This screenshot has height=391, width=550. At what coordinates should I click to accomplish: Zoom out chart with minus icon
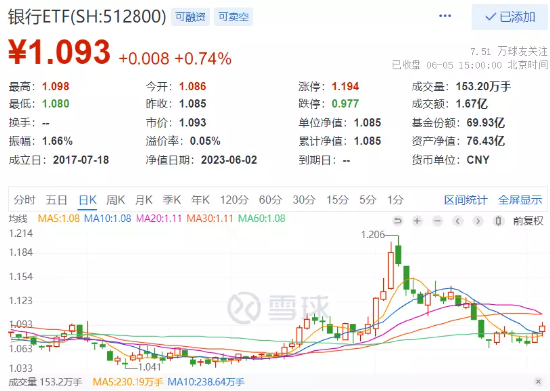point(437,221)
